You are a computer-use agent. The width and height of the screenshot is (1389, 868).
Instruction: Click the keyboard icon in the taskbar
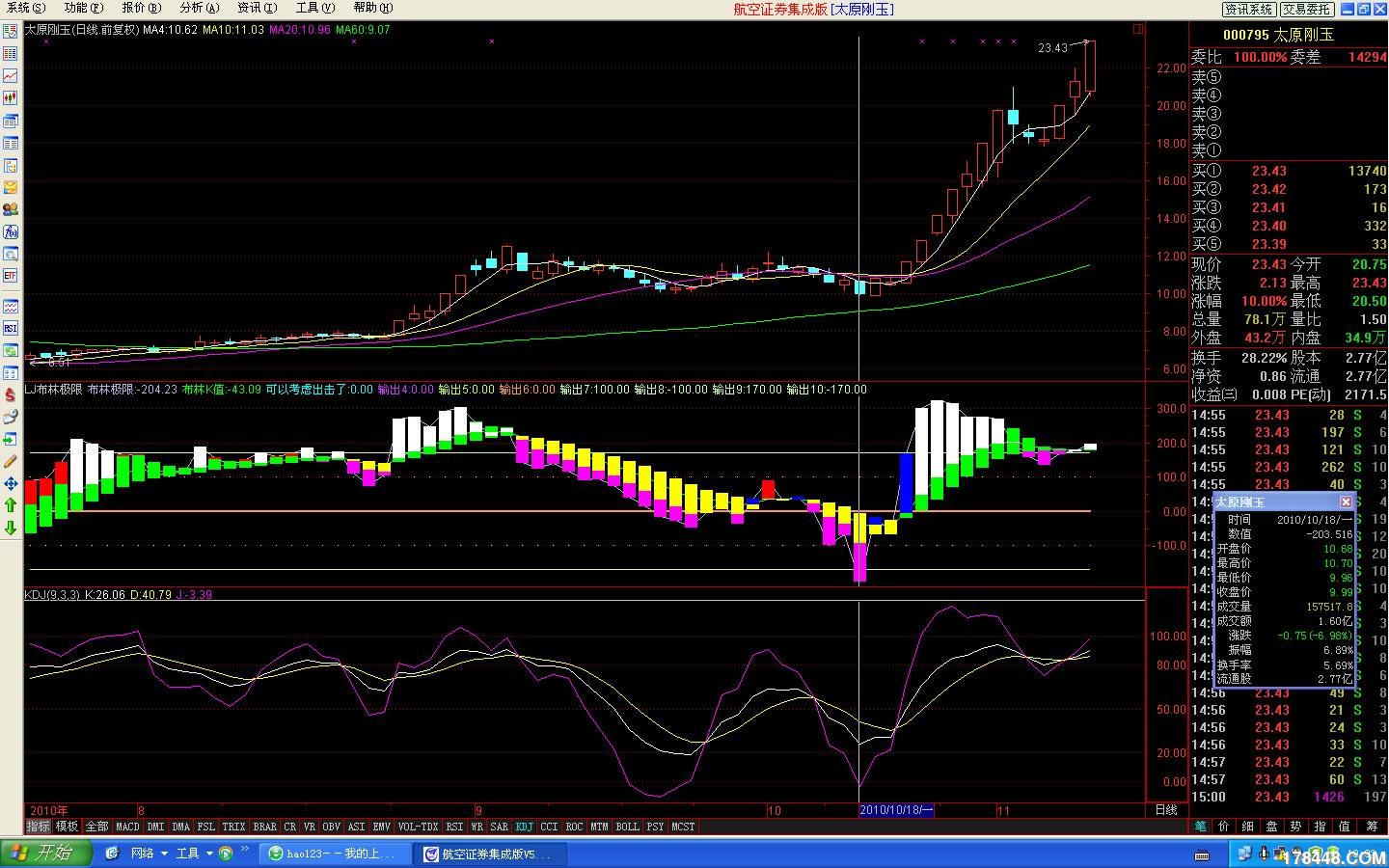[1202, 854]
